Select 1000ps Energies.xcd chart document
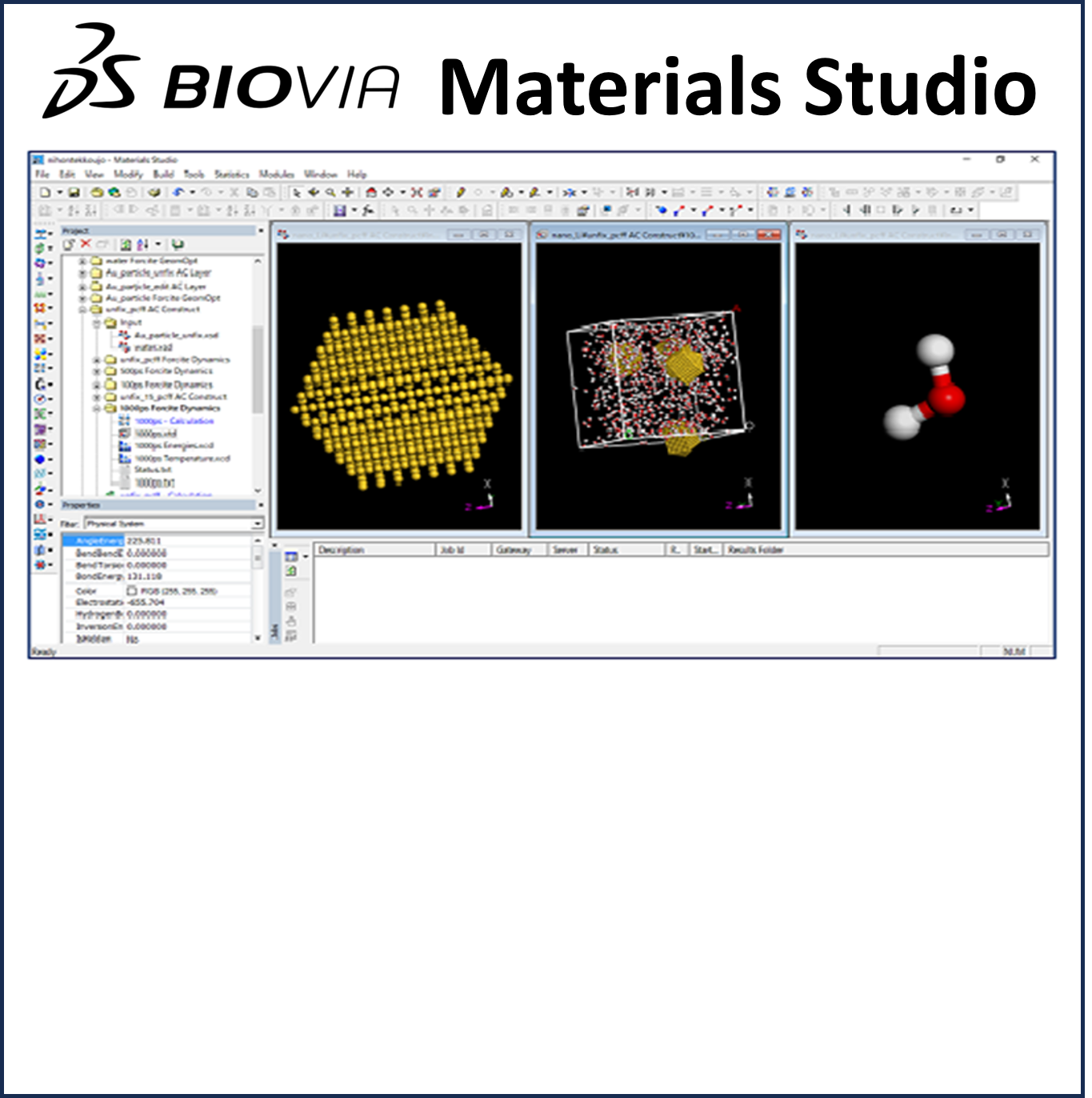Image resolution: width=1092 pixels, height=1098 pixels. coord(174,447)
